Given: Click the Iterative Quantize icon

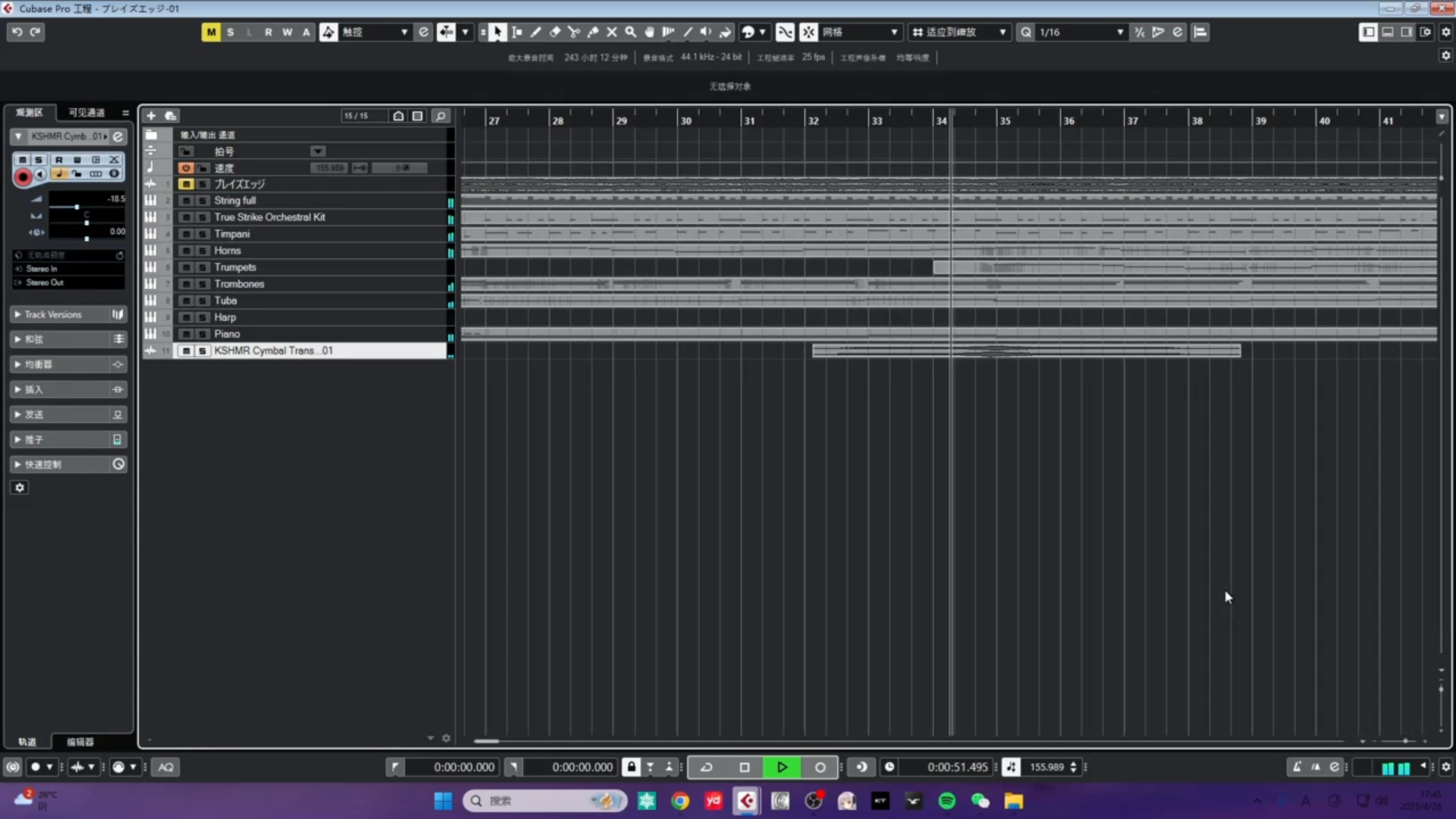Looking at the screenshot, I should (1139, 32).
